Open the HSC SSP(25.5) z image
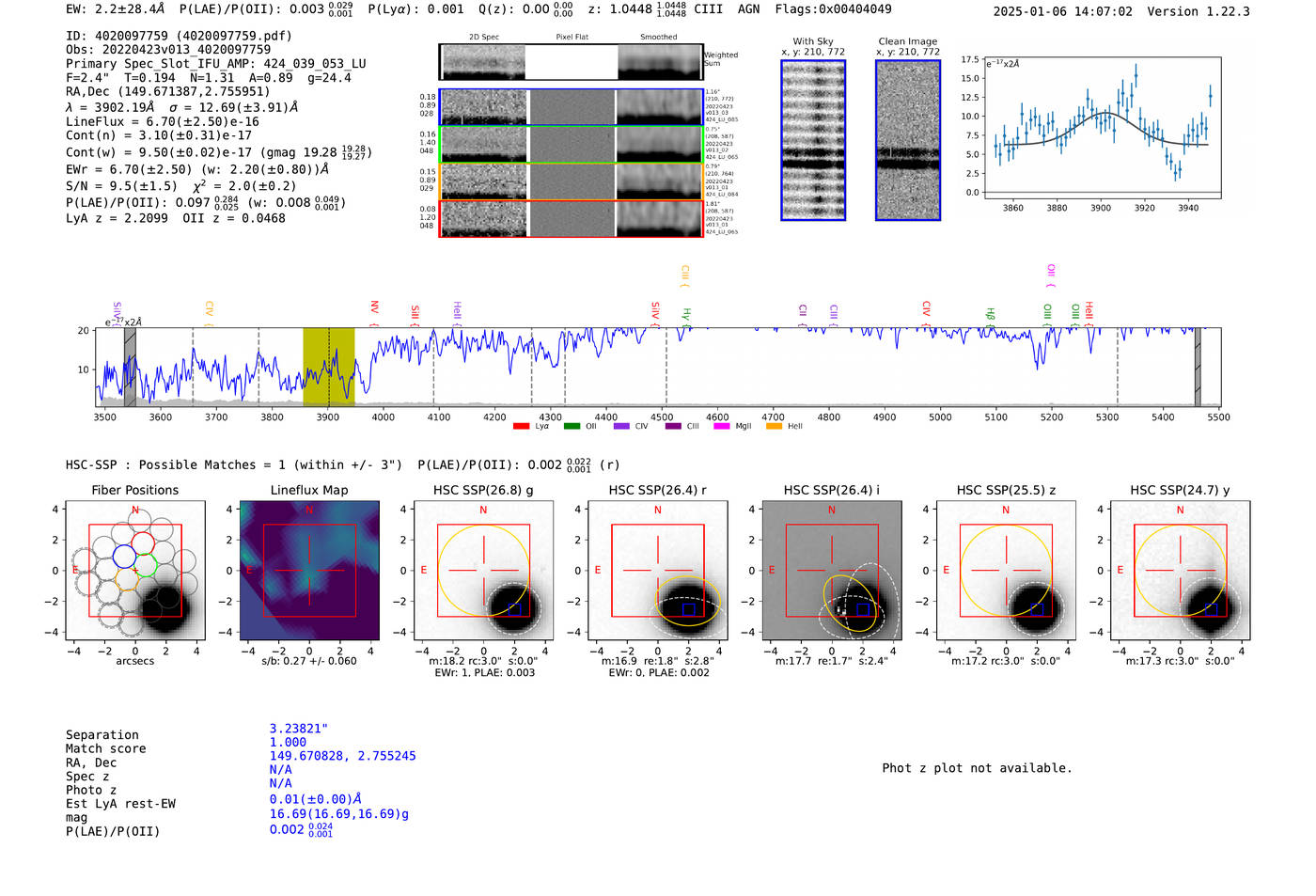Image resolution: width=1316 pixels, height=896 pixels. (x=1006, y=571)
